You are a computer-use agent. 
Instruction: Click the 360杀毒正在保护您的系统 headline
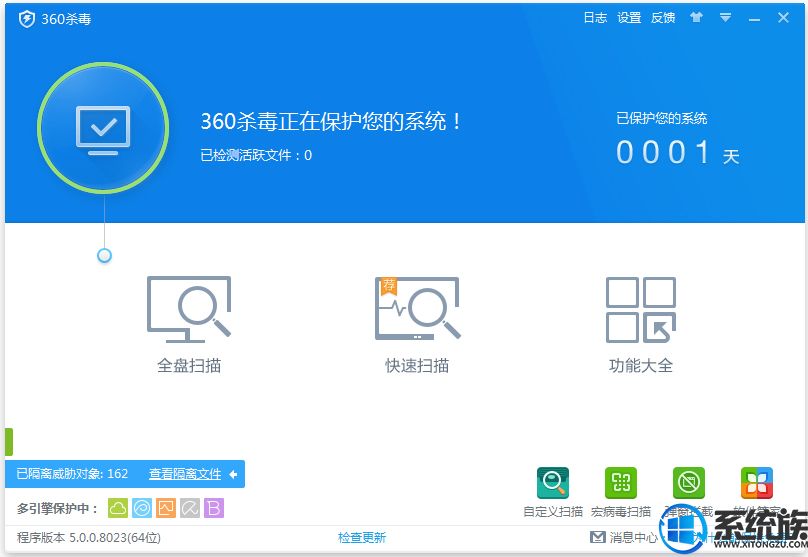pyautogui.click(x=331, y=122)
